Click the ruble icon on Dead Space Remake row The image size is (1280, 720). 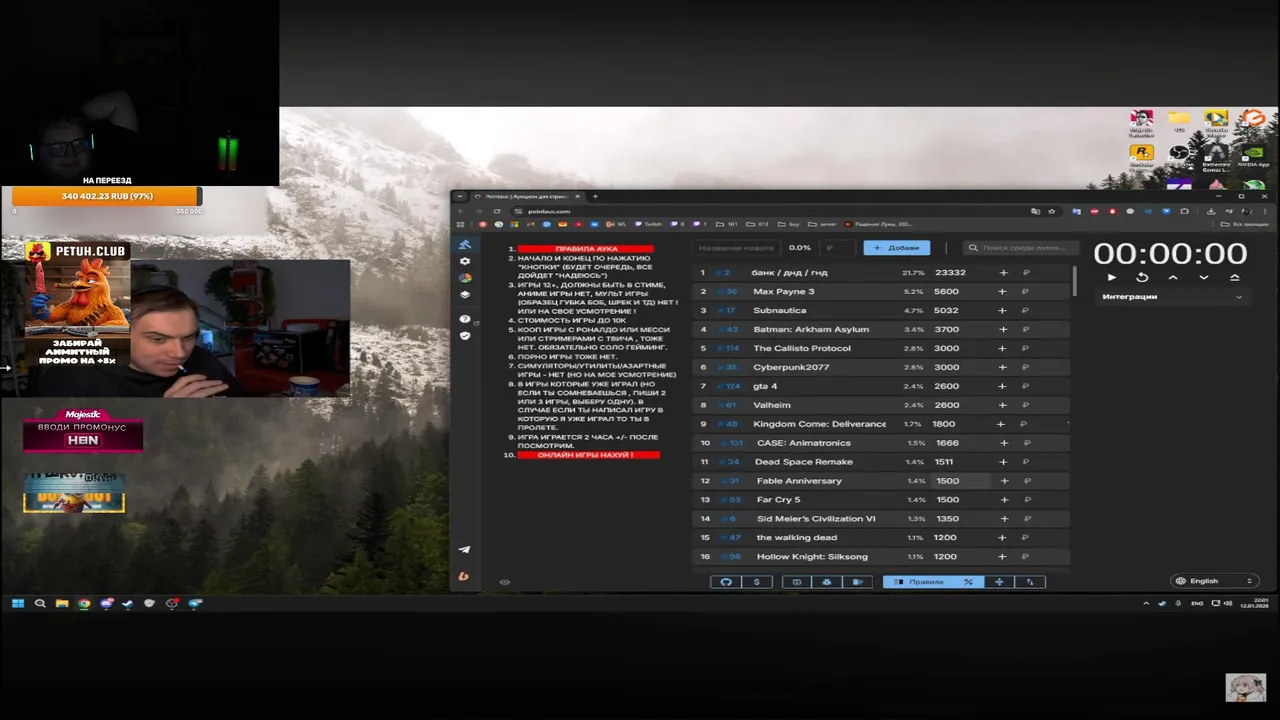(x=1025, y=462)
